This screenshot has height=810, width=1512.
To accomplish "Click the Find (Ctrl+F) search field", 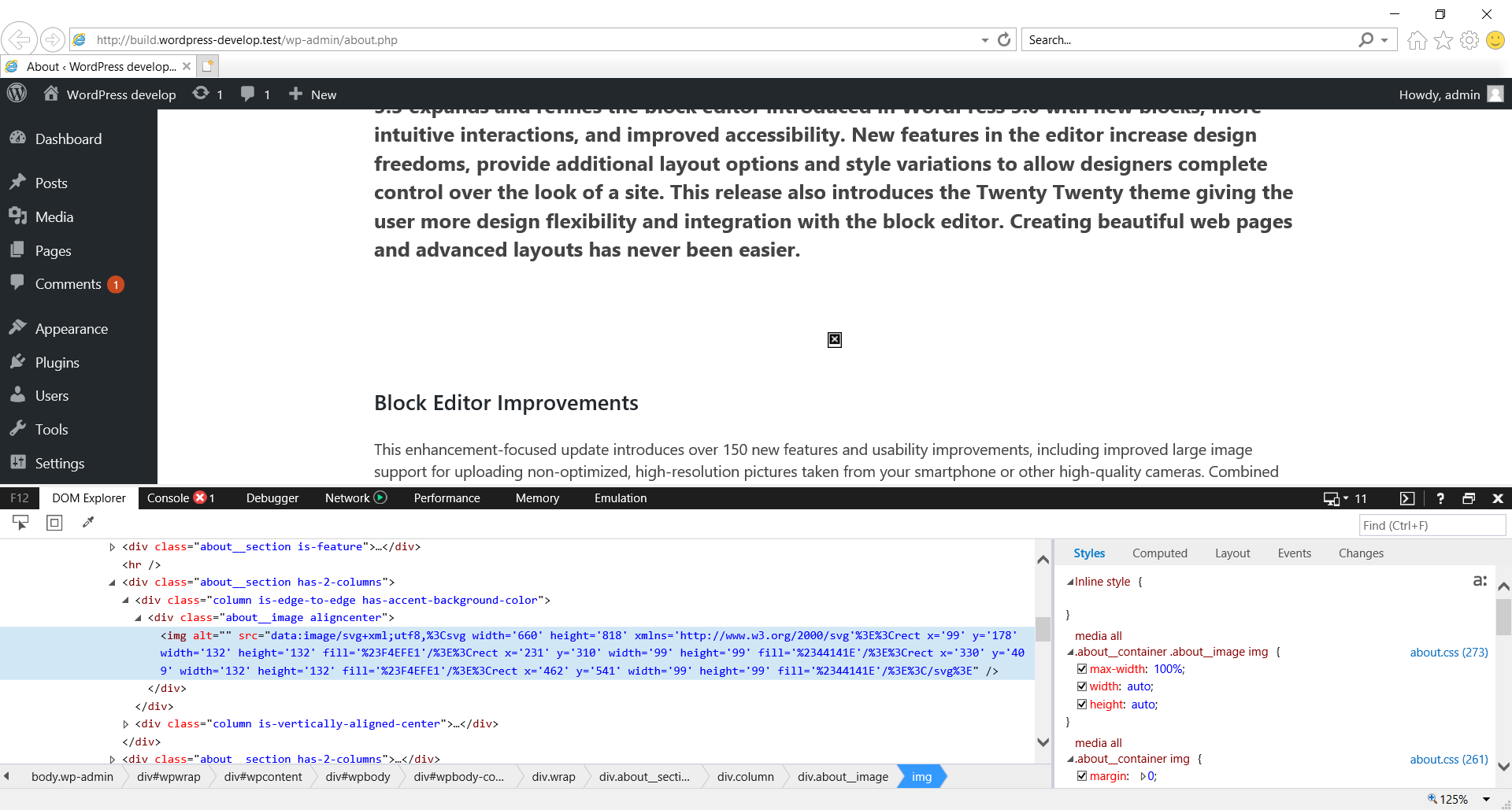I will [1432, 525].
